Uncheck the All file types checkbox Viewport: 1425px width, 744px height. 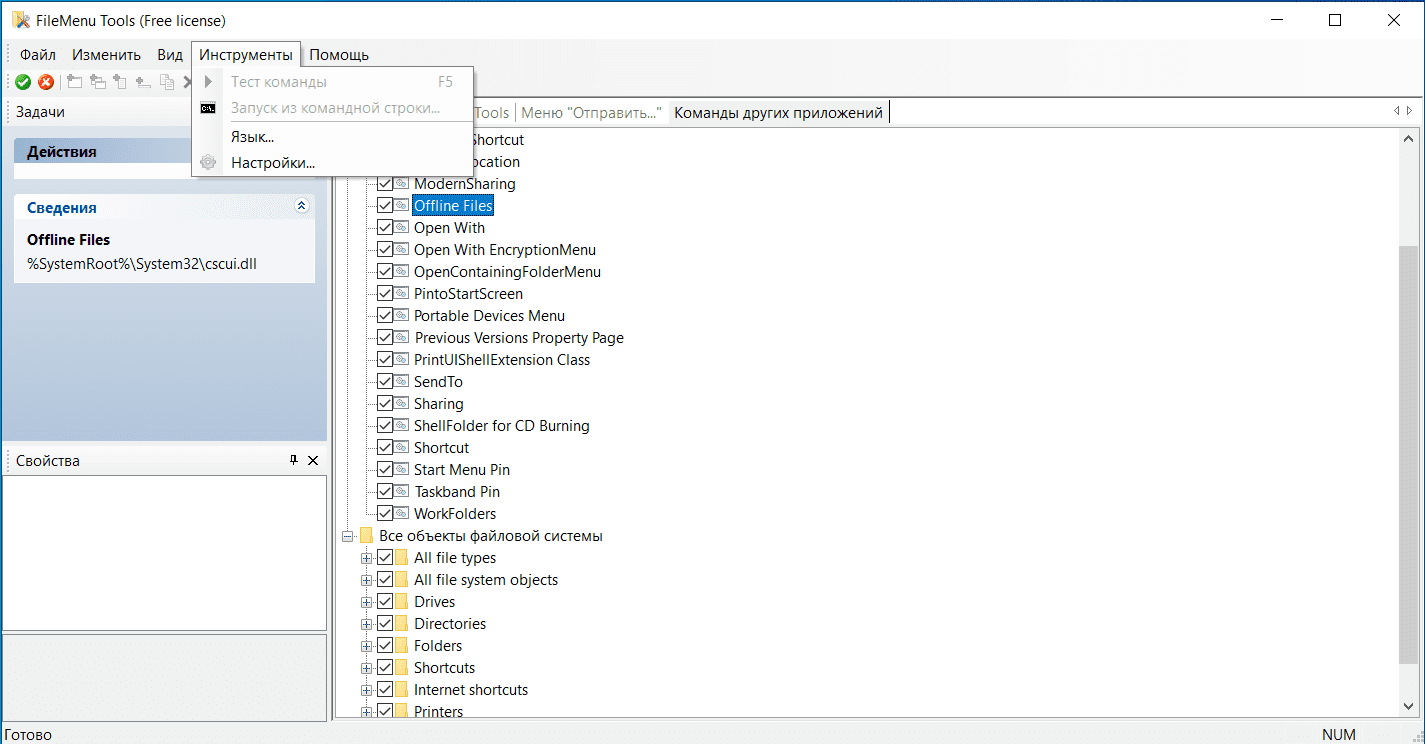coord(385,558)
